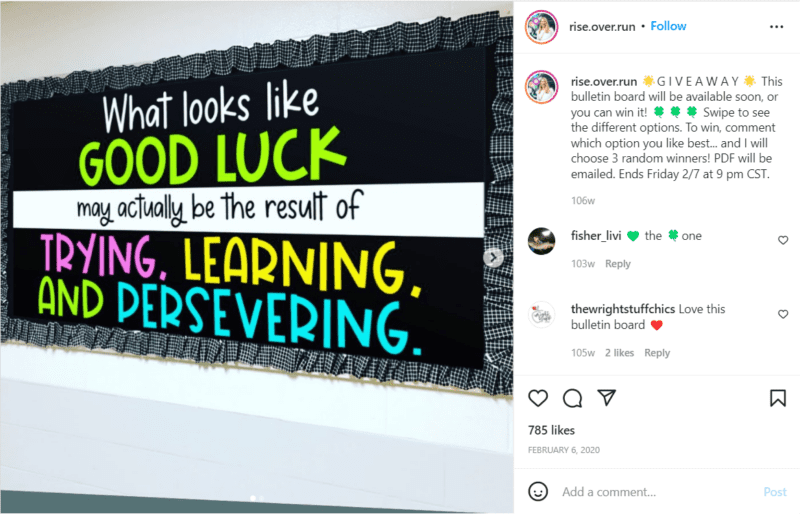Like the post with heart icon

[x=538, y=398]
